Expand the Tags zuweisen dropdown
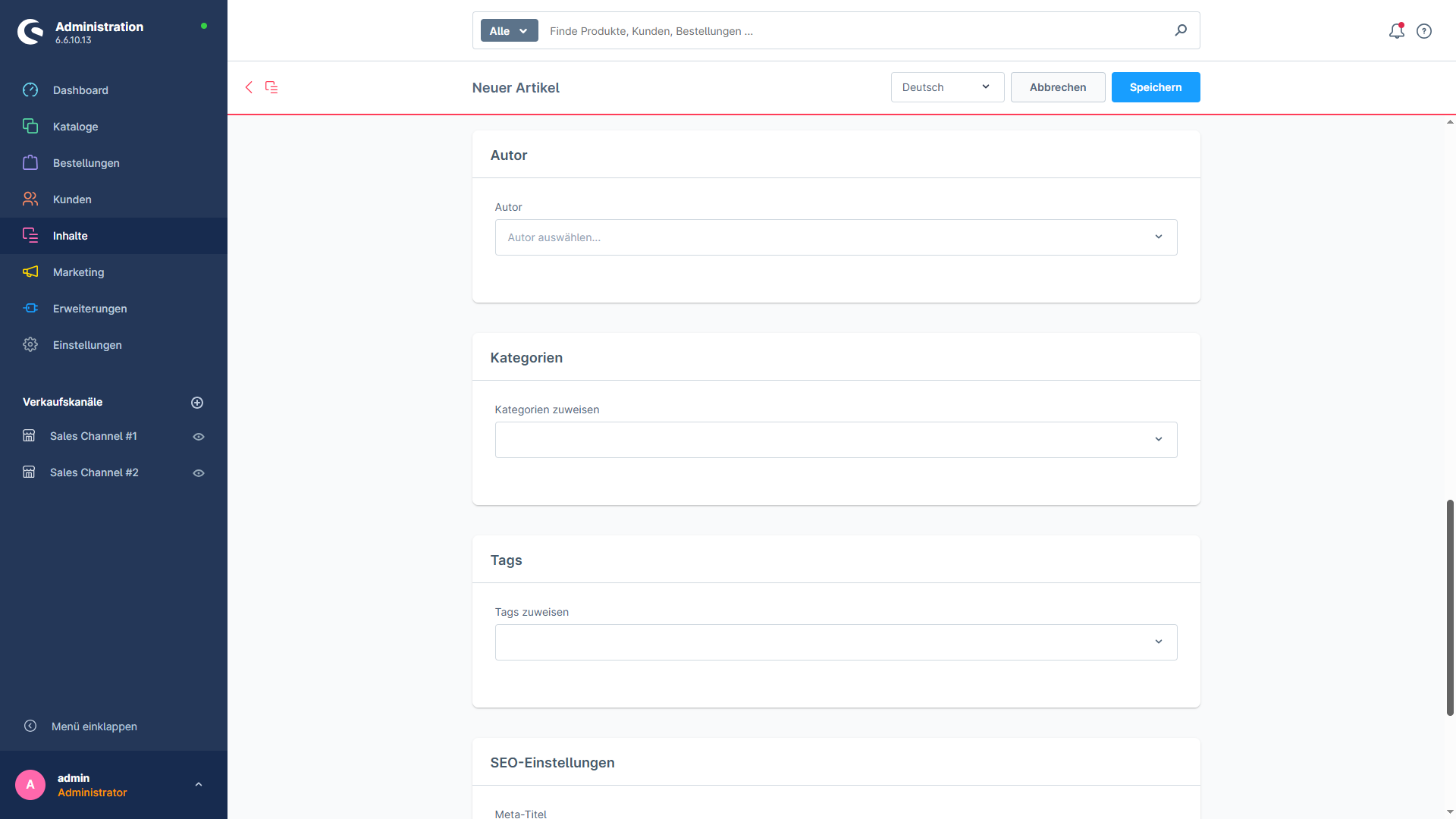This screenshot has height=819, width=1456. point(836,642)
